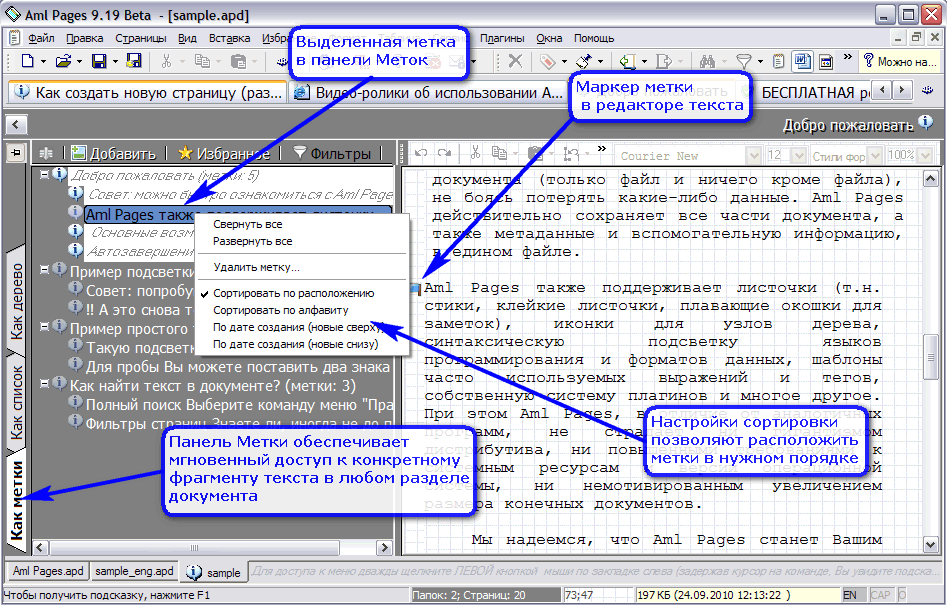Screen dimensions: 947x606
Task: Click the vertical scrollbar thumb of the editor
Action: (930, 358)
